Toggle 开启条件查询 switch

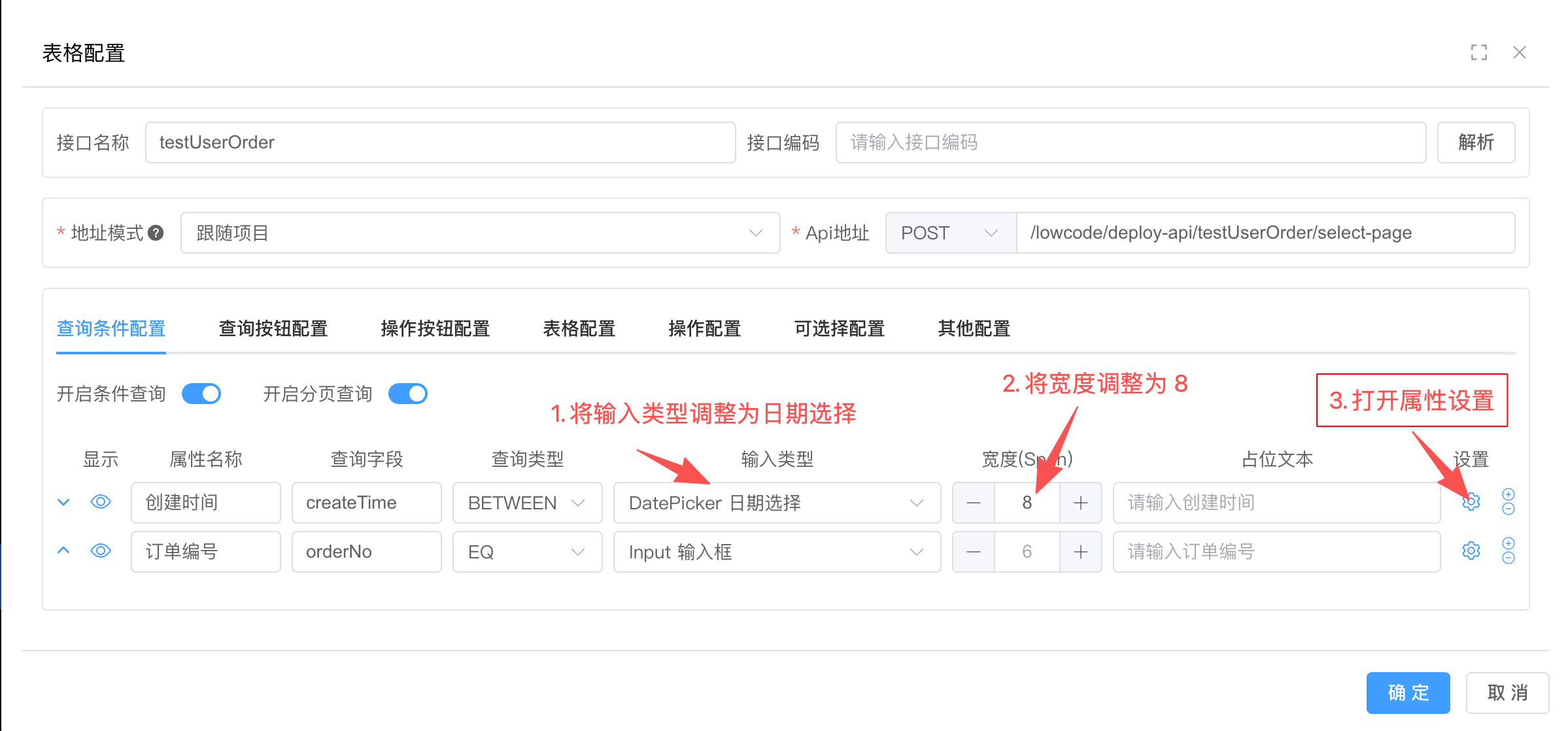(201, 394)
